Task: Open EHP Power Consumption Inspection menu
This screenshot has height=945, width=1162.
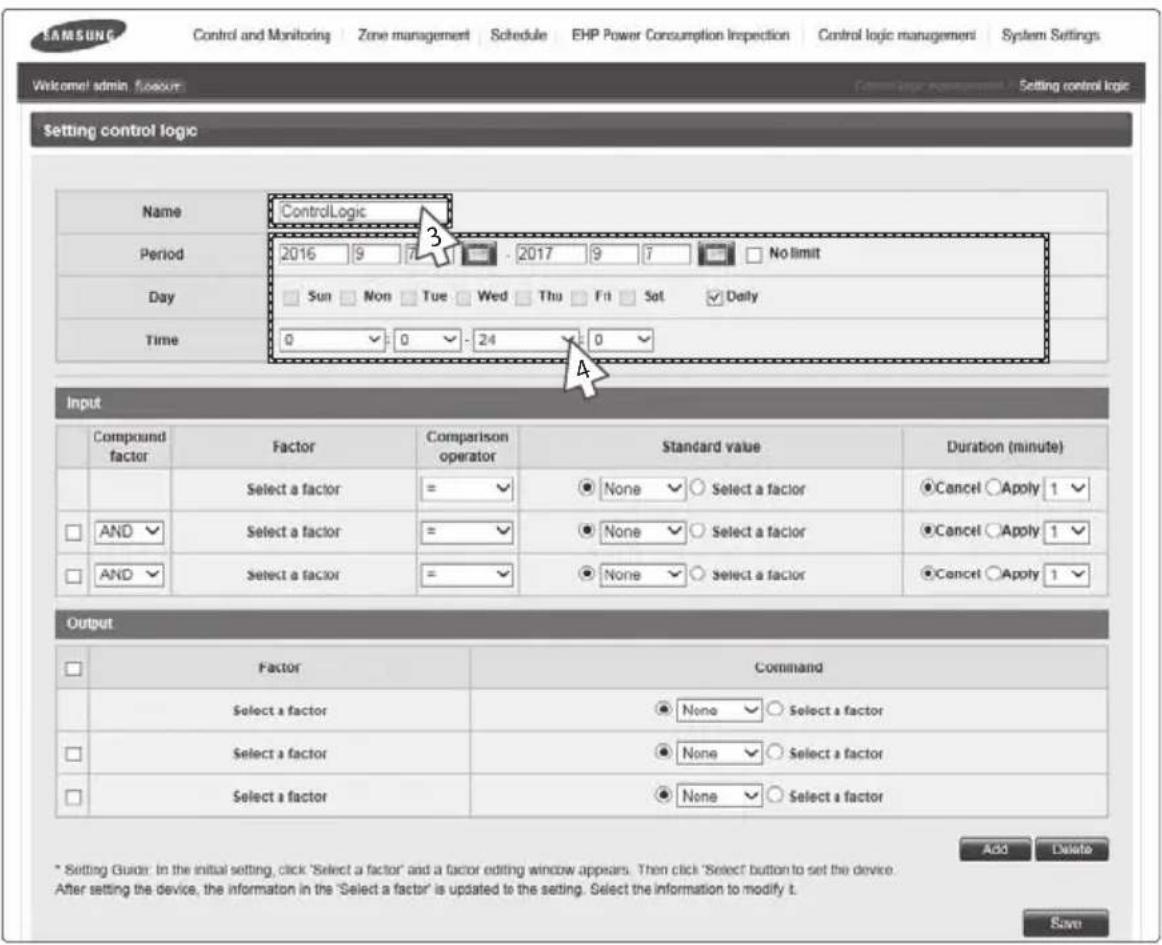Action: coord(680,35)
